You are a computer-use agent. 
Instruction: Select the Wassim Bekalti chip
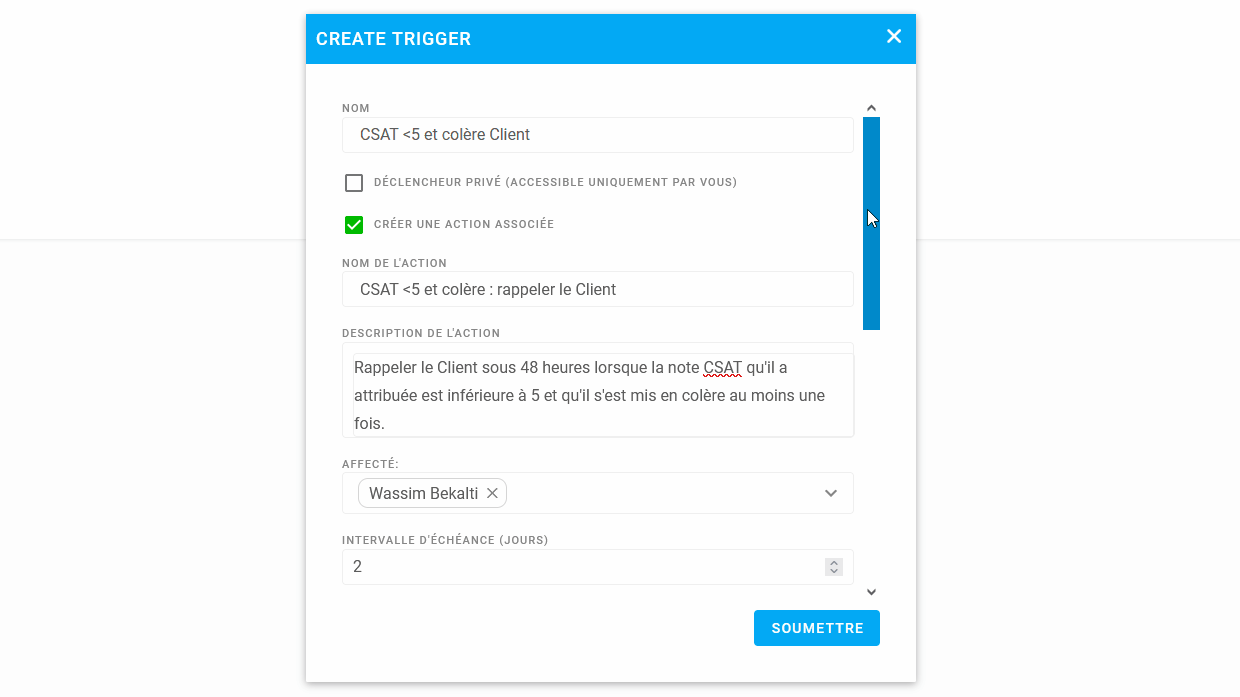[x=423, y=493]
